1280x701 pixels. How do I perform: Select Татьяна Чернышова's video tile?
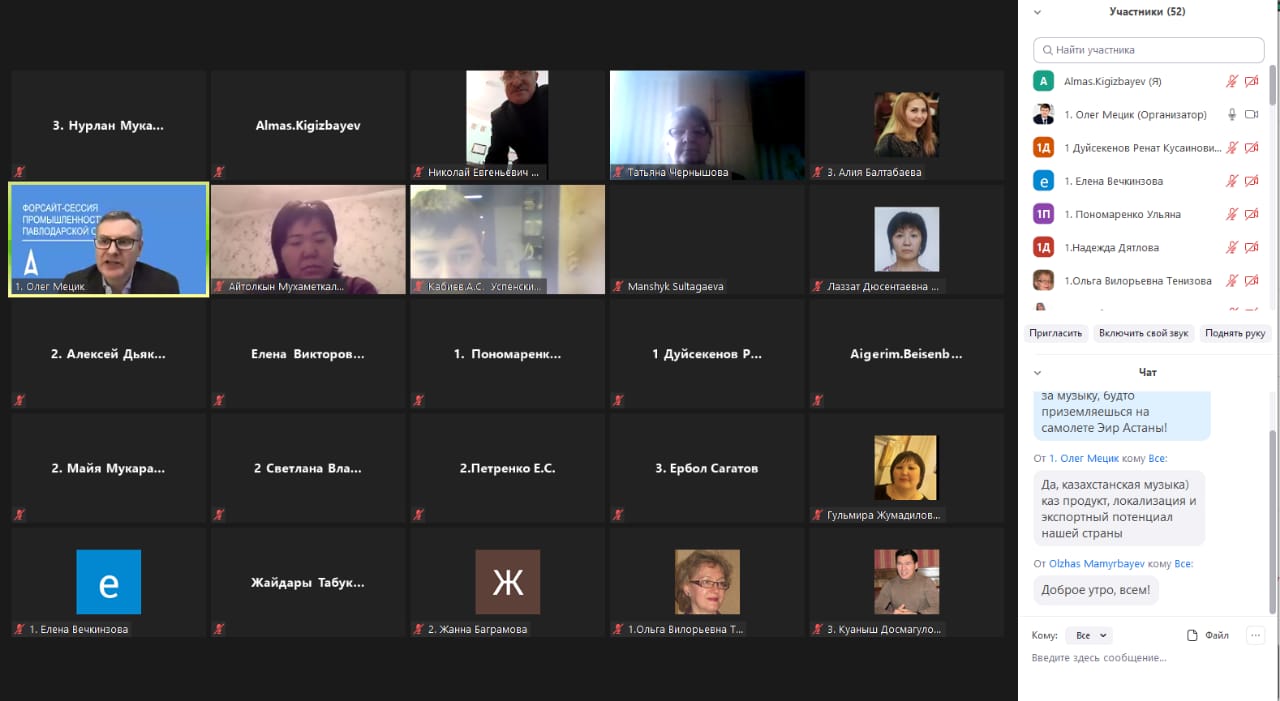click(707, 125)
